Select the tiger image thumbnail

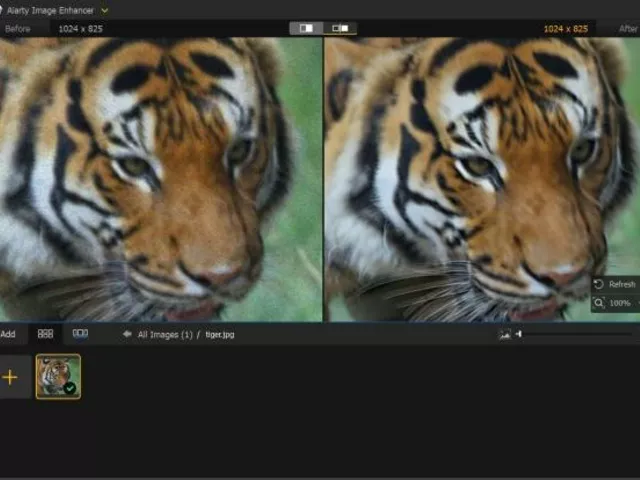coord(57,374)
